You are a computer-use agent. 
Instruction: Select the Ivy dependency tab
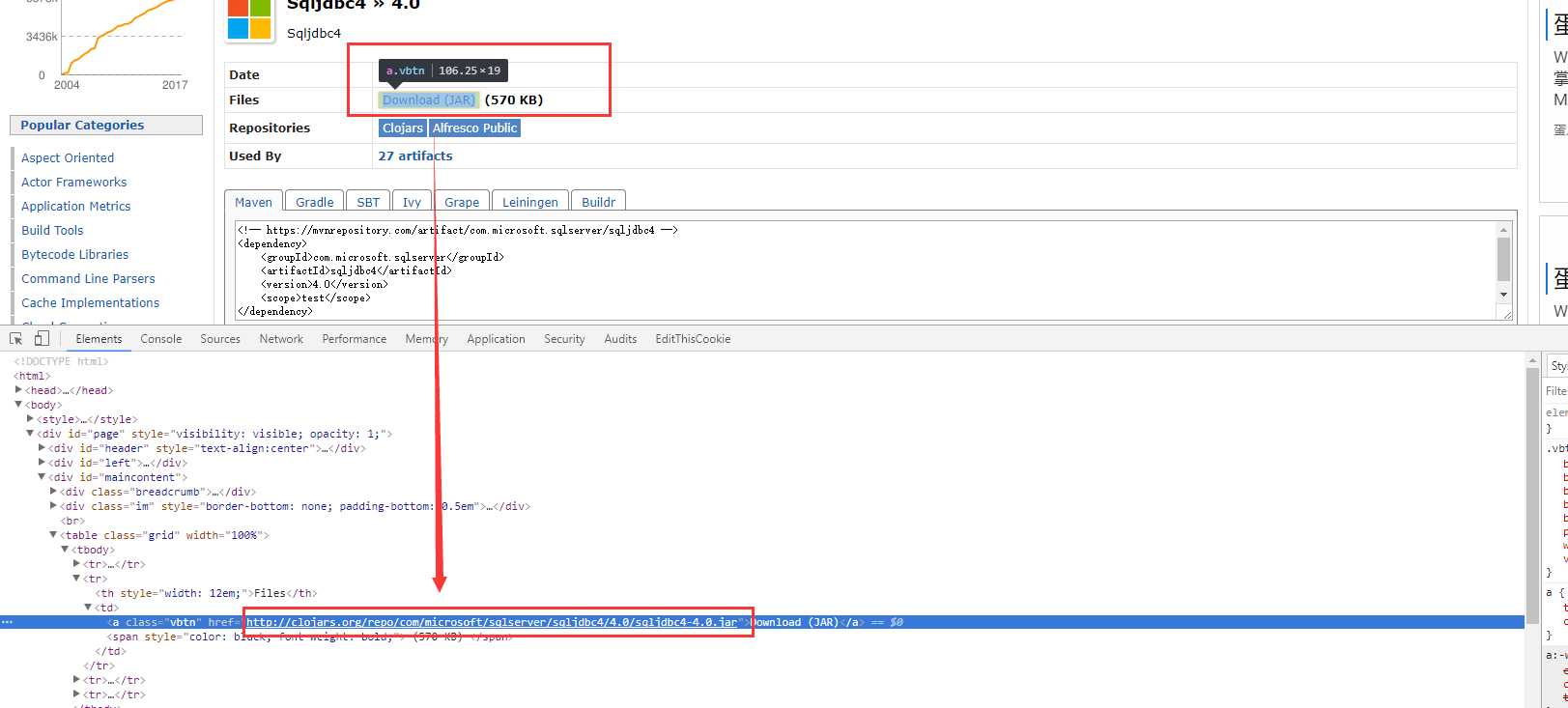click(413, 202)
